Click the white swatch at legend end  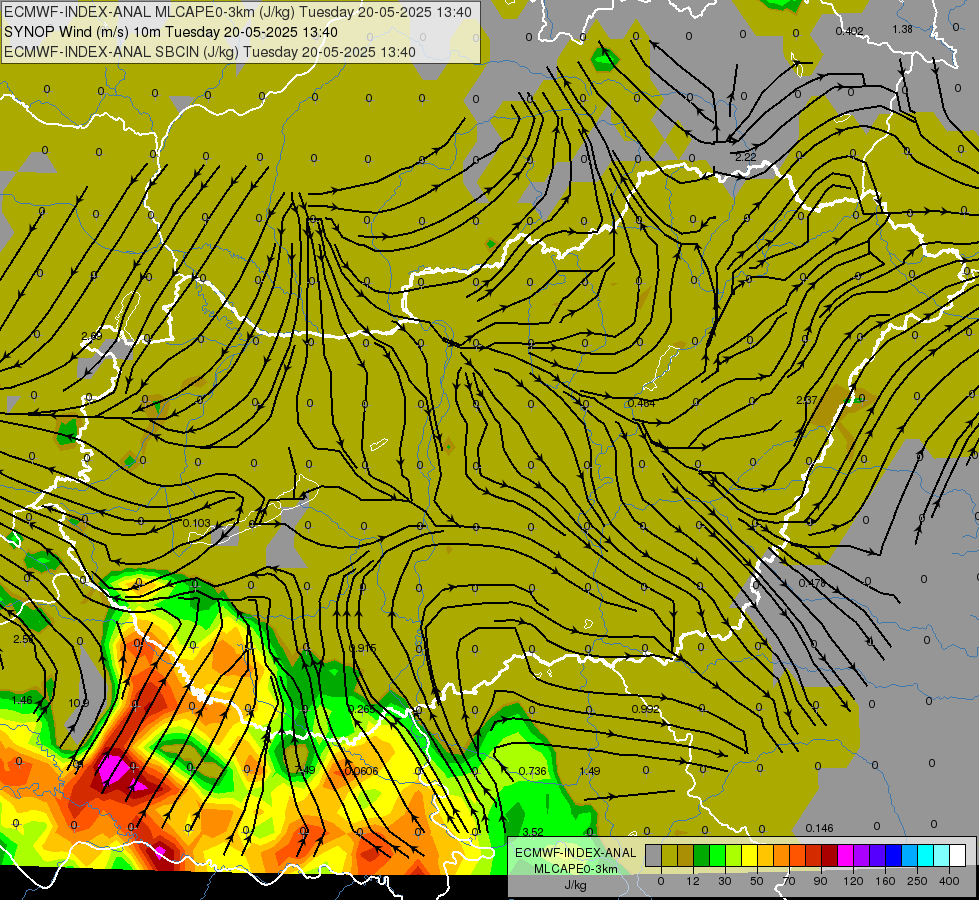(957, 855)
